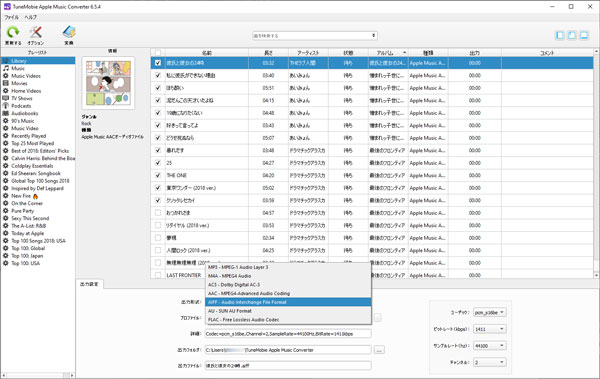This screenshot has width=600, height=379.
Task: Click the playlist panel horizontal scrollbar
Action: tap(38, 375)
